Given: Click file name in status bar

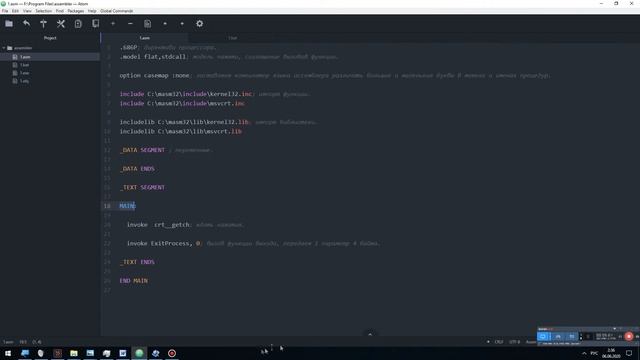Looking at the screenshot, I should [x=8, y=342].
